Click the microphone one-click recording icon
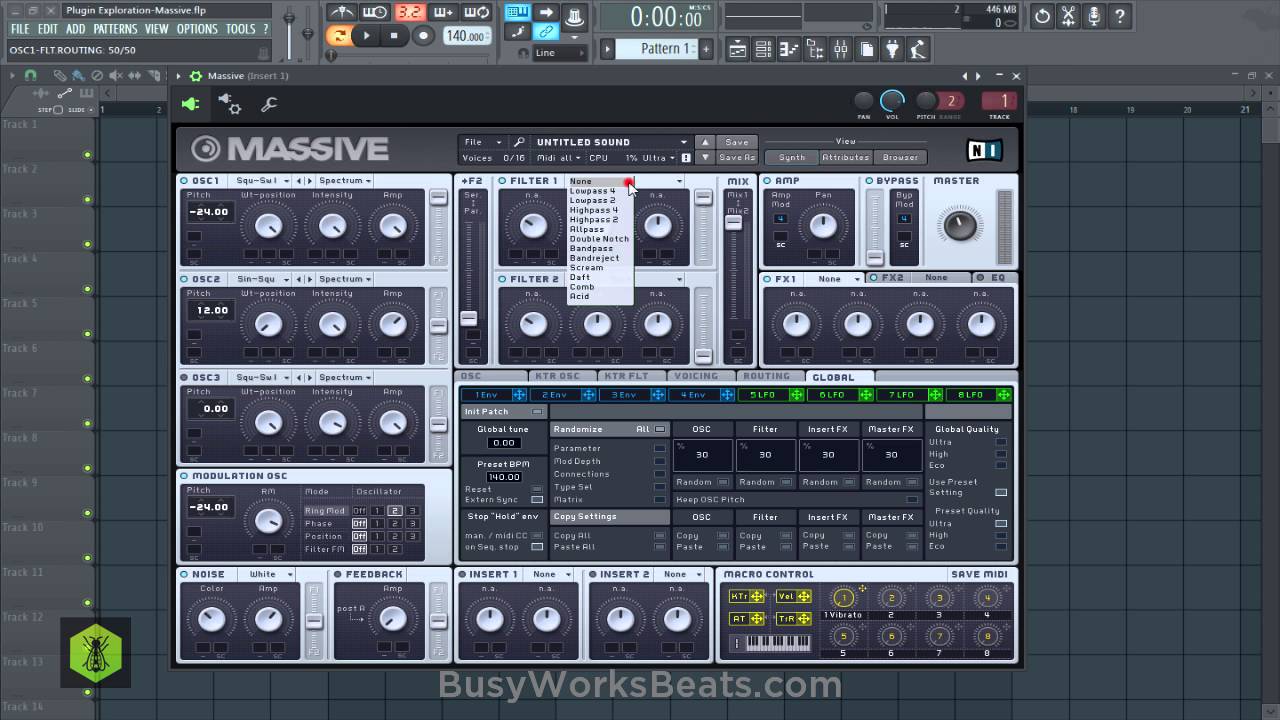The image size is (1280, 720). 1094,16
